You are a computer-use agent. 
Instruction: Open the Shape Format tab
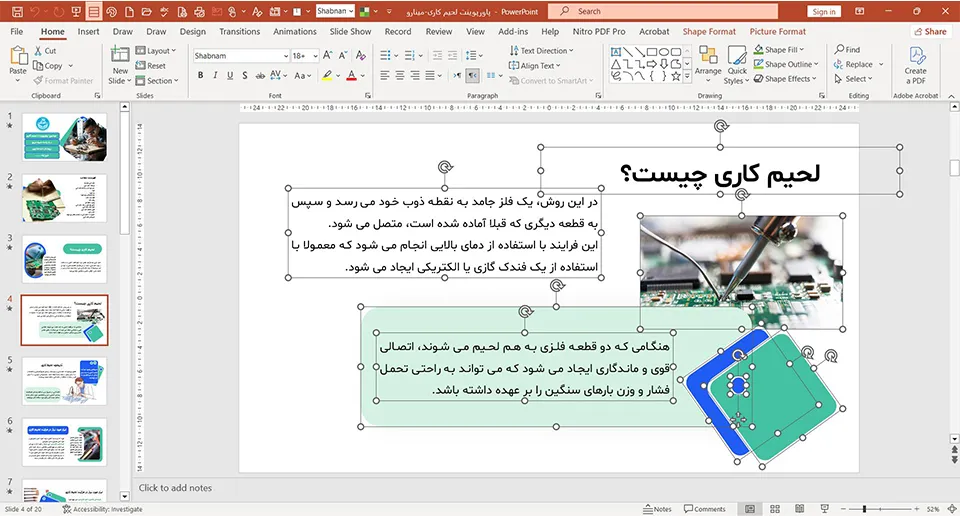(x=709, y=31)
